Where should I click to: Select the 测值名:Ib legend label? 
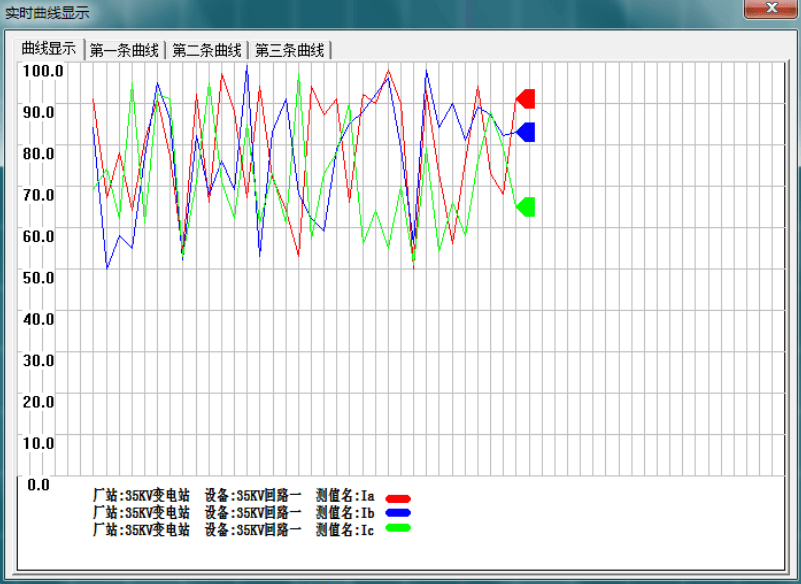click(x=345, y=513)
